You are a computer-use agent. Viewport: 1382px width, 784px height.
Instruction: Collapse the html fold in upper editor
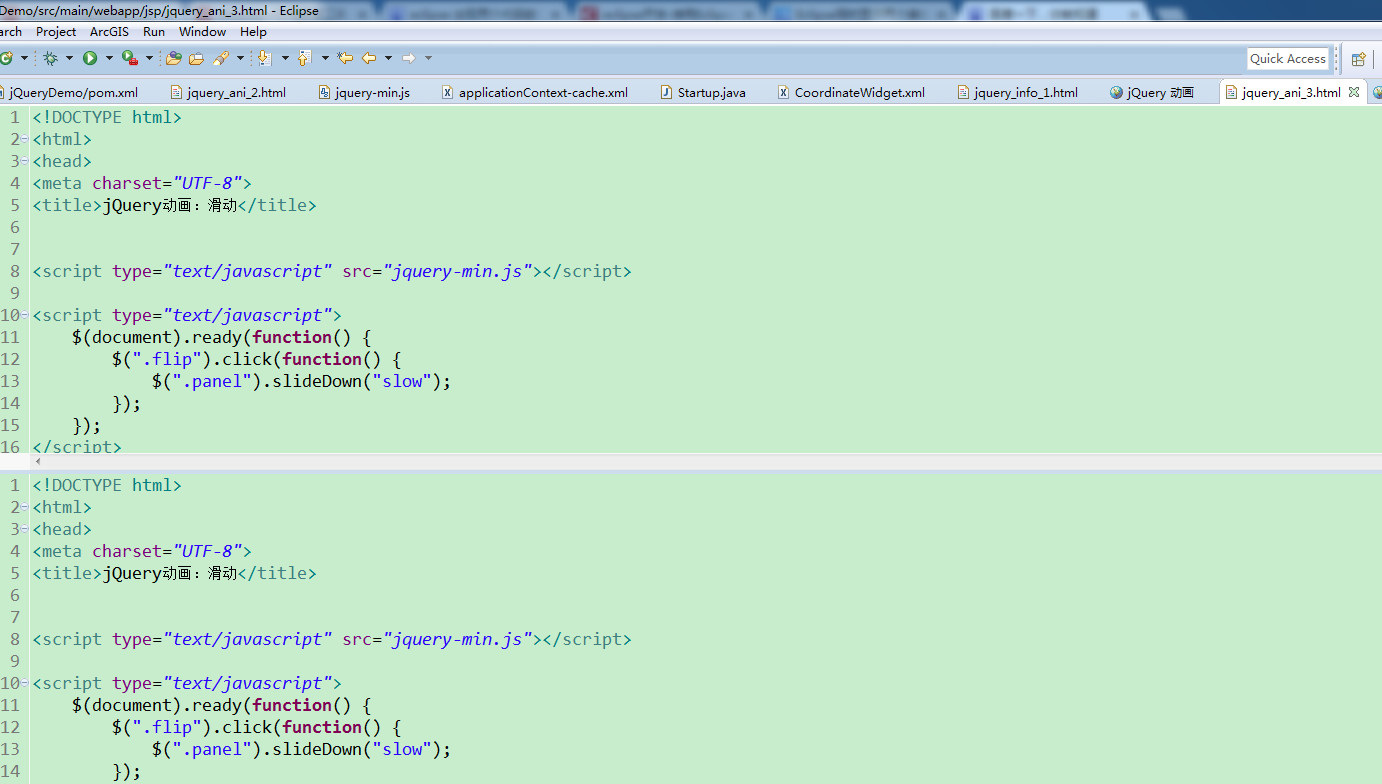tap(25, 139)
